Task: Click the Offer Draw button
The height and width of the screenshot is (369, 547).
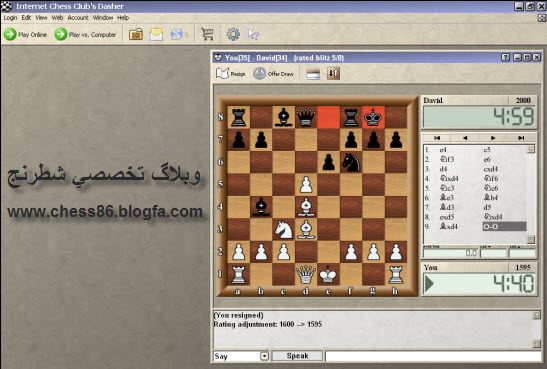Action: (274, 74)
